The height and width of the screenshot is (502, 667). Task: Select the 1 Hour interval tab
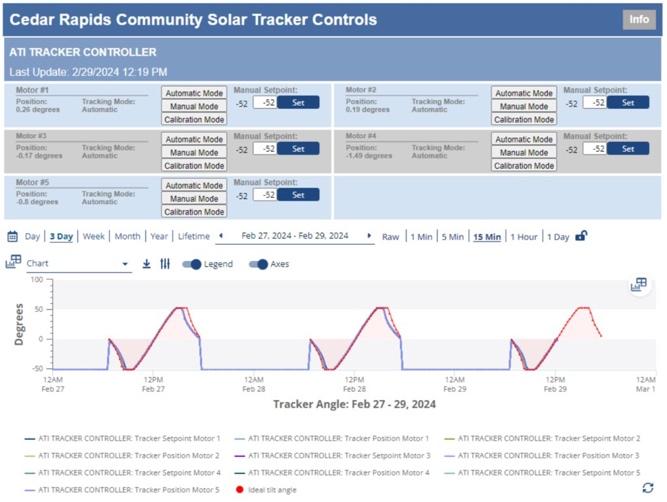point(524,237)
